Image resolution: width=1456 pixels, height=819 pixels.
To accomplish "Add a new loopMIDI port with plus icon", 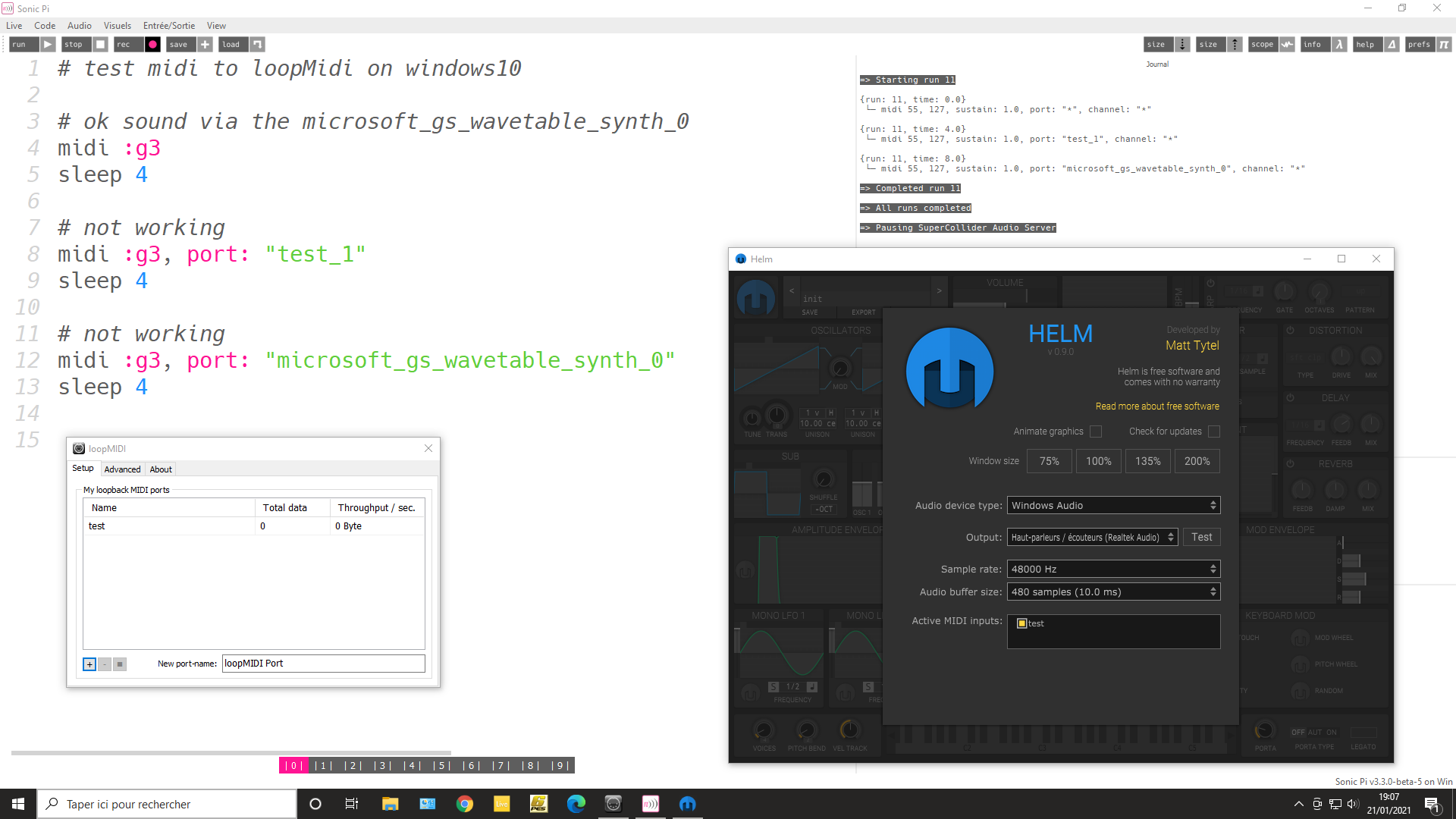I will pyautogui.click(x=89, y=664).
